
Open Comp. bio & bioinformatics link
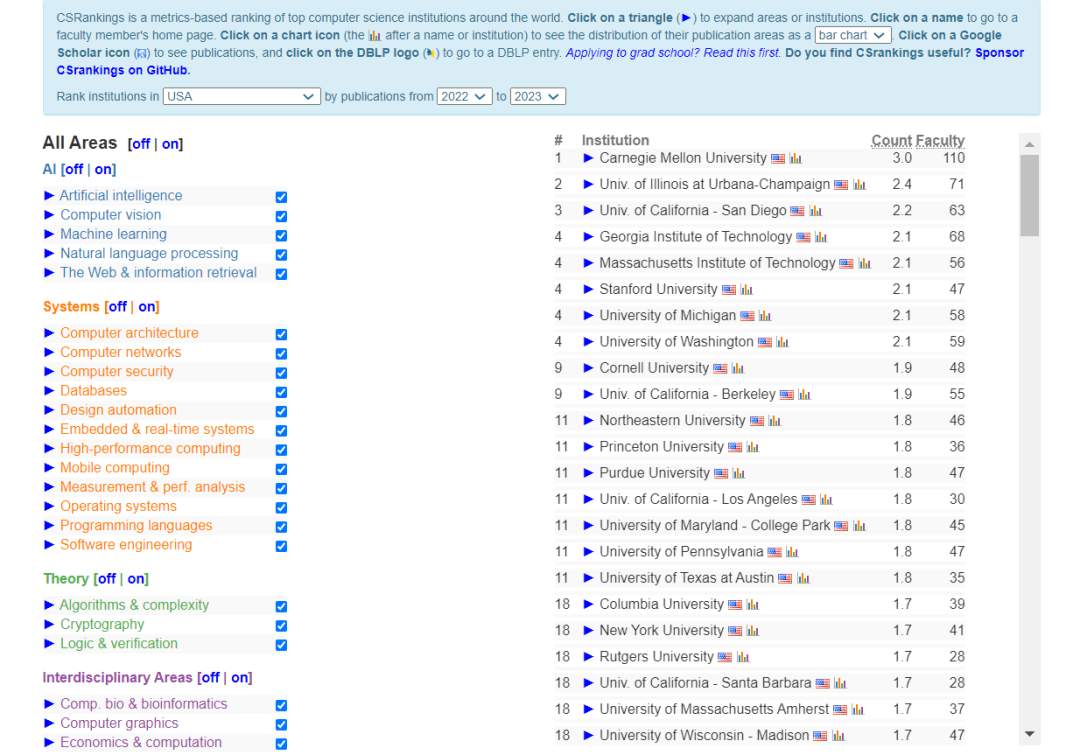(x=143, y=704)
